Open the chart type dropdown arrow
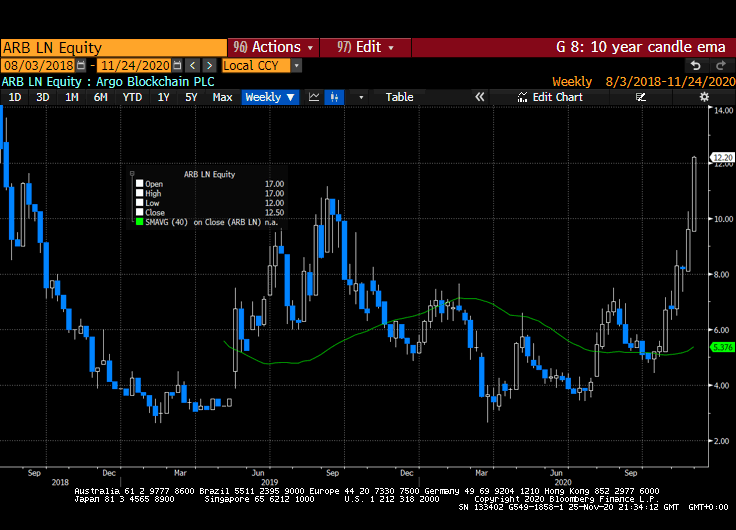Image resolution: width=736 pixels, height=530 pixels. pyautogui.click(x=361, y=97)
